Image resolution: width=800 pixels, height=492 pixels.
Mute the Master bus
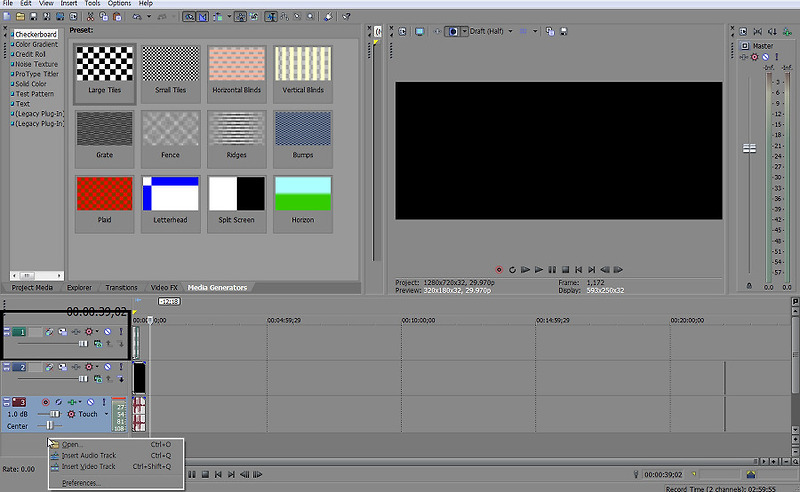765,57
